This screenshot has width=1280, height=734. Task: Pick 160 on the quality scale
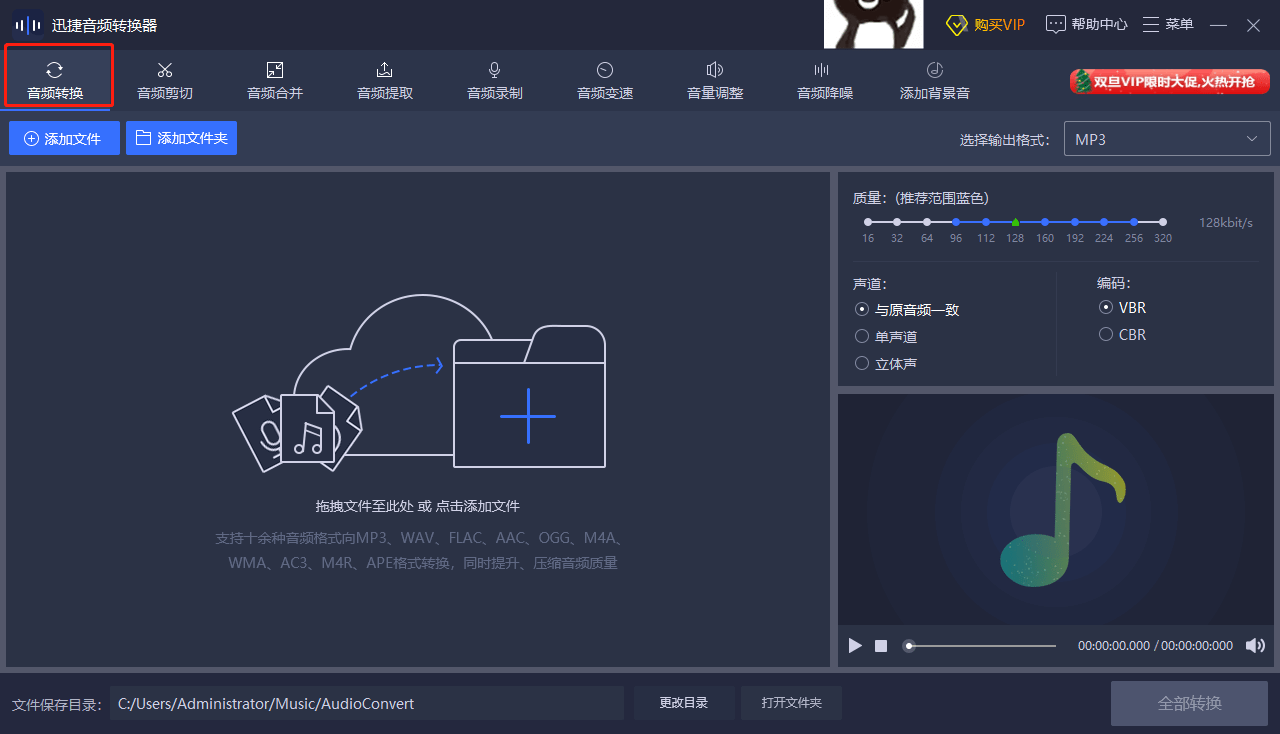(x=1045, y=222)
